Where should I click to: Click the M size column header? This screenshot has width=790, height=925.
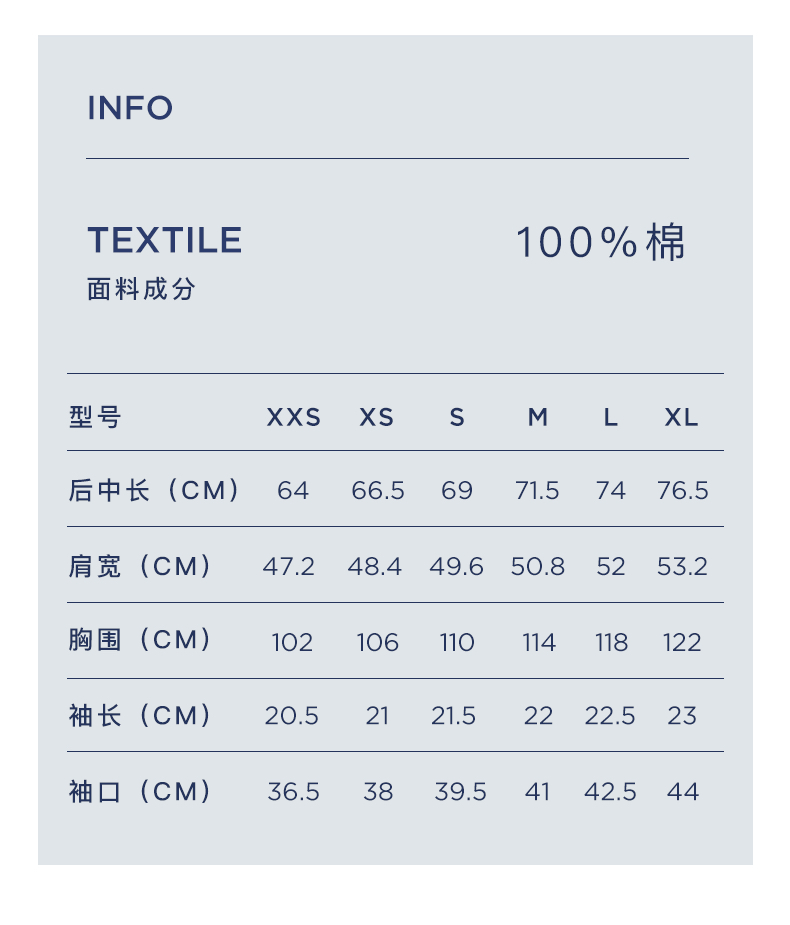coord(538,417)
